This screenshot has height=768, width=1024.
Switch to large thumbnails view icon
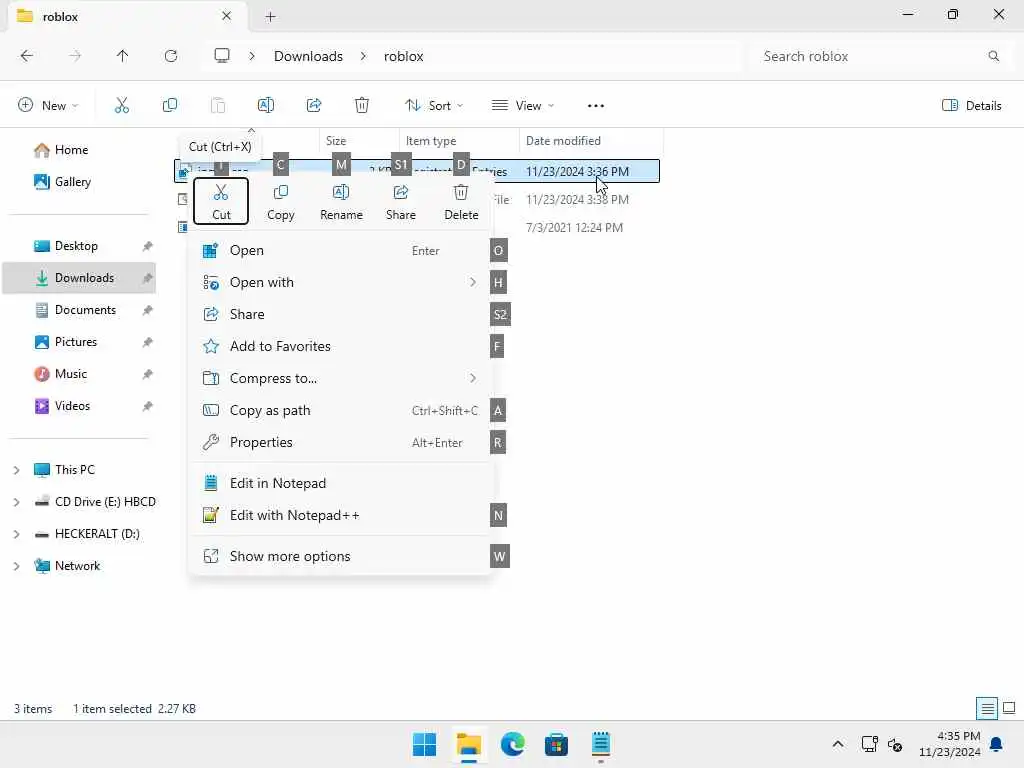pyautogui.click(x=1009, y=708)
